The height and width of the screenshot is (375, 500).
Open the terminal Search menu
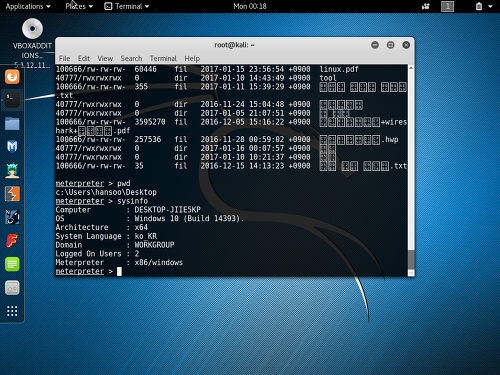(x=131, y=58)
